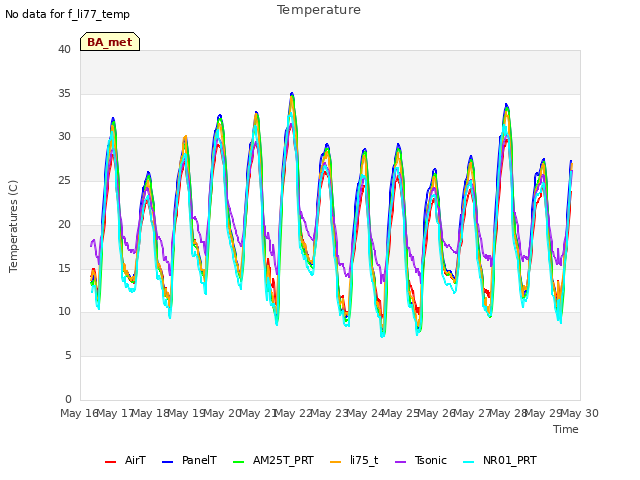
Task: Click the 40 y-axis tick value
Action: click(64, 49)
